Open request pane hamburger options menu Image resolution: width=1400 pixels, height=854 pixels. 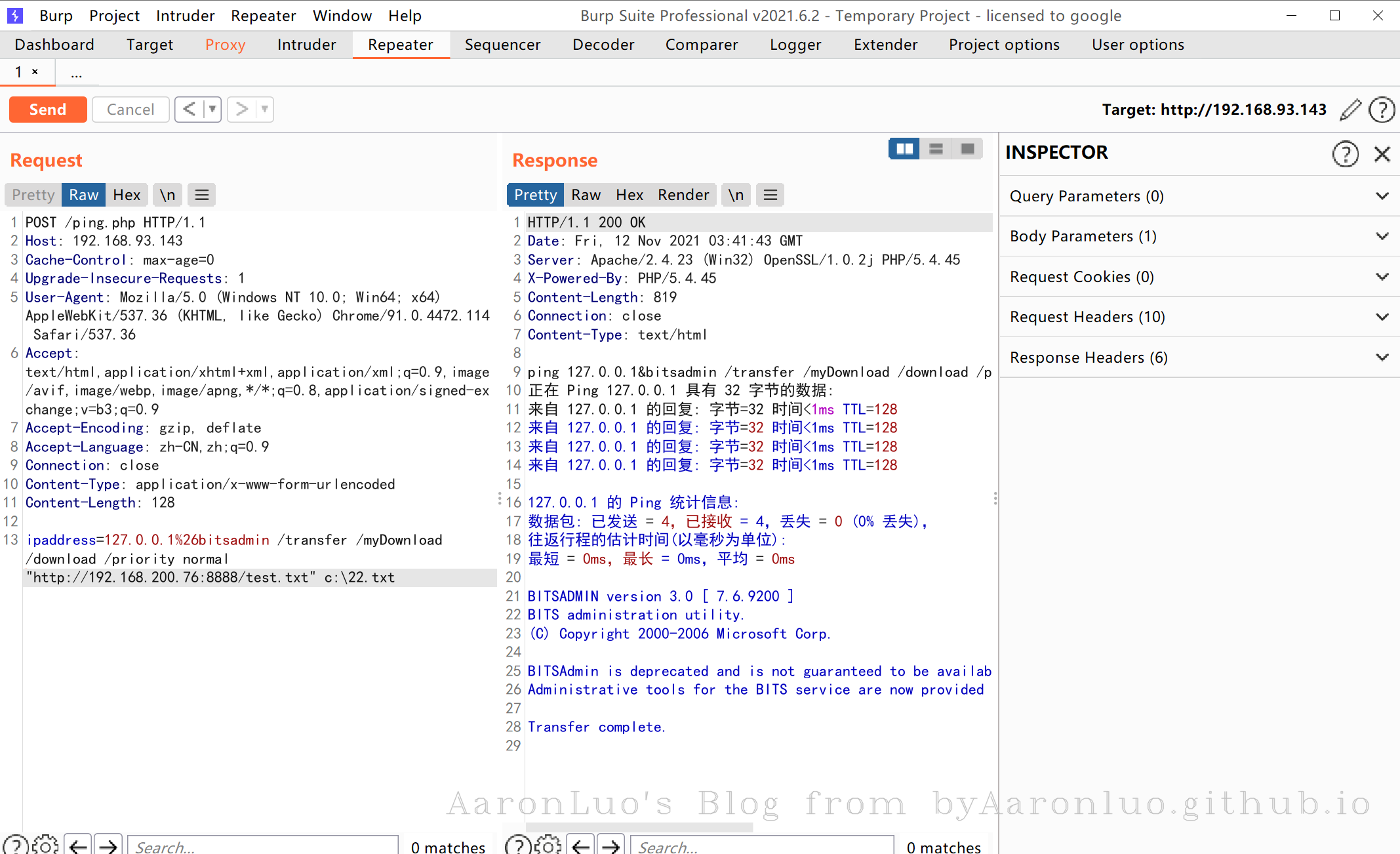pyautogui.click(x=202, y=195)
